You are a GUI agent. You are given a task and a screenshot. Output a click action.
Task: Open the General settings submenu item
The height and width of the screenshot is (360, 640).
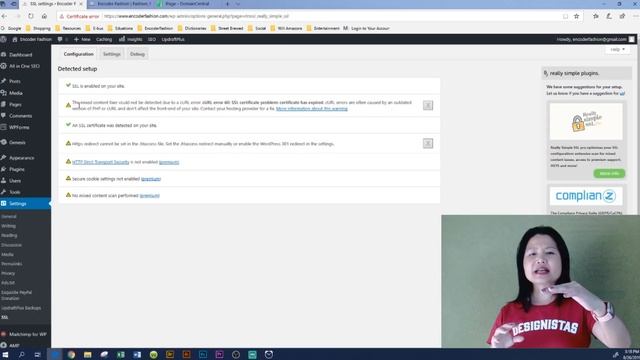(x=9, y=217)
